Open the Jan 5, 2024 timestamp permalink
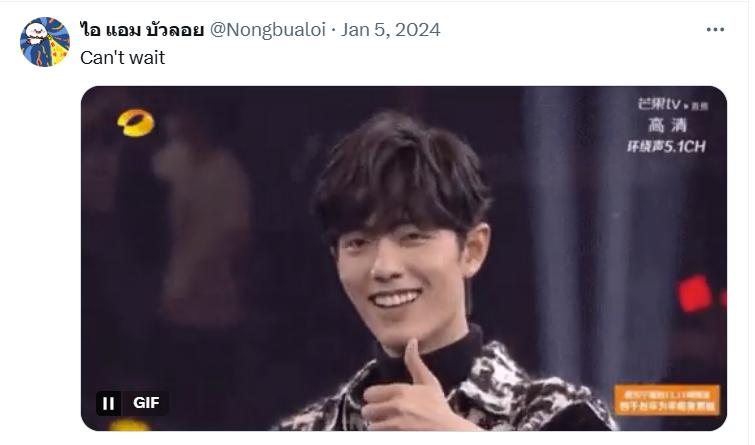 tap(391, 30)
